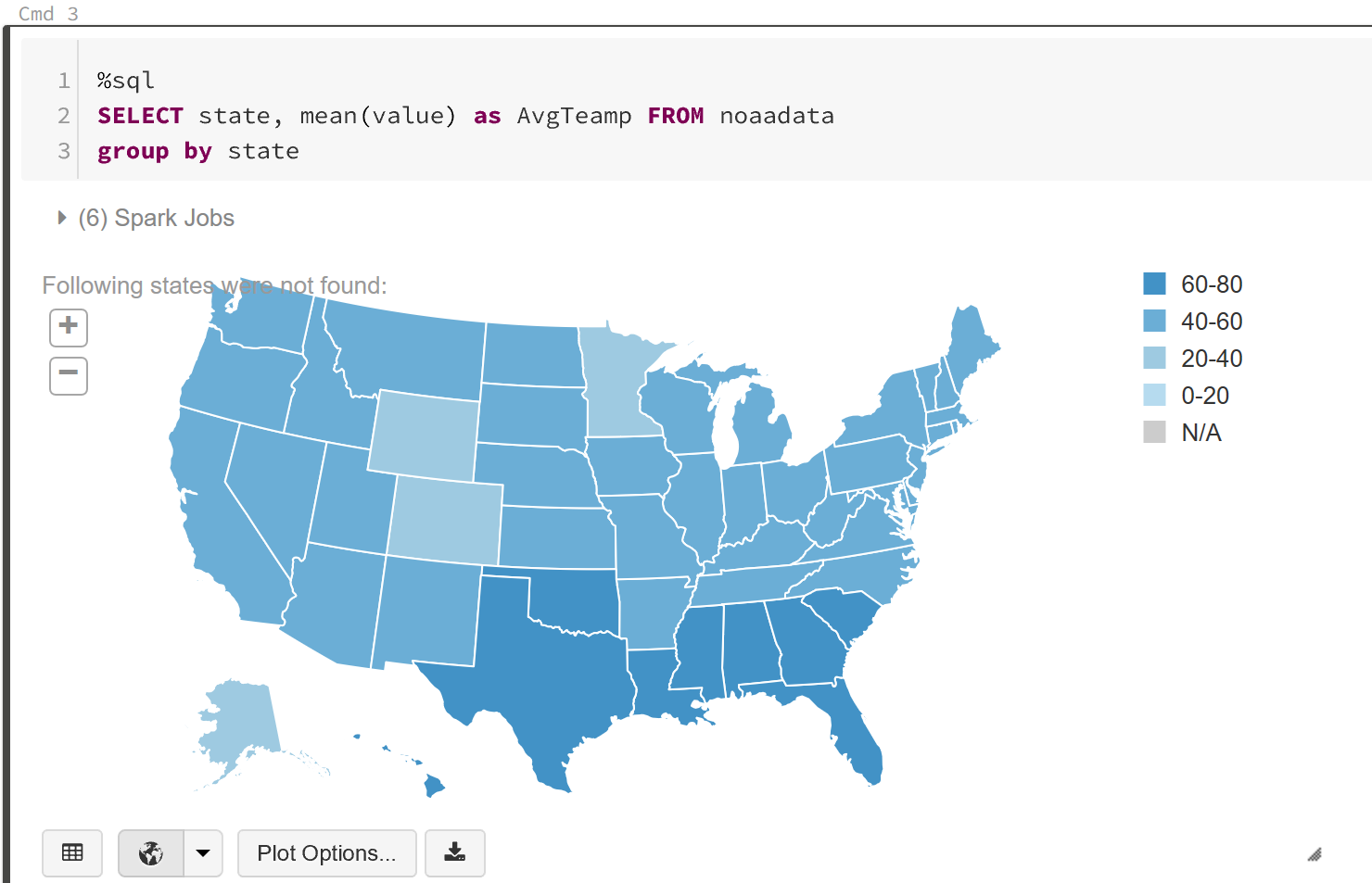
Task: Select the N/A legend swatch
Action: (x=1154, y=432)
